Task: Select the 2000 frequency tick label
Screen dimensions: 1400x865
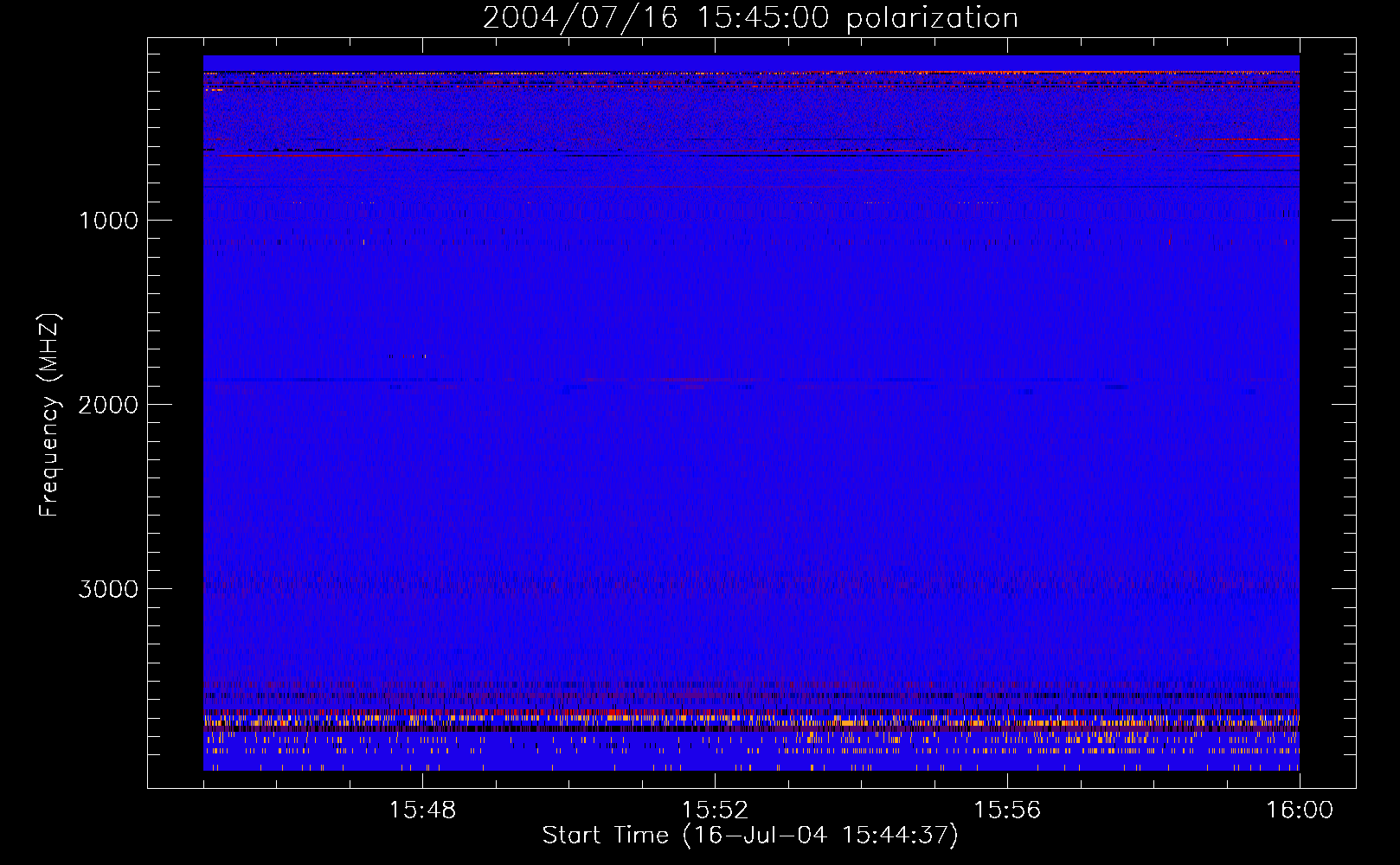Action: coord(108,405)
